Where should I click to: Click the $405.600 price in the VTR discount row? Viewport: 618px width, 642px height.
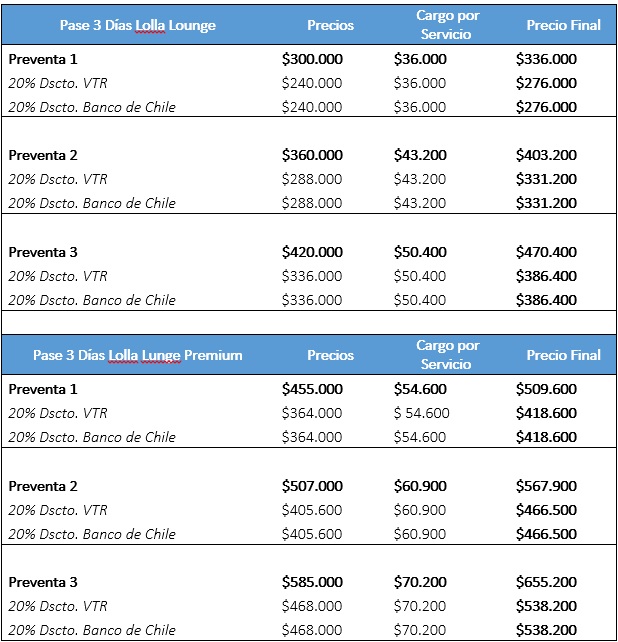coord(312,510)
